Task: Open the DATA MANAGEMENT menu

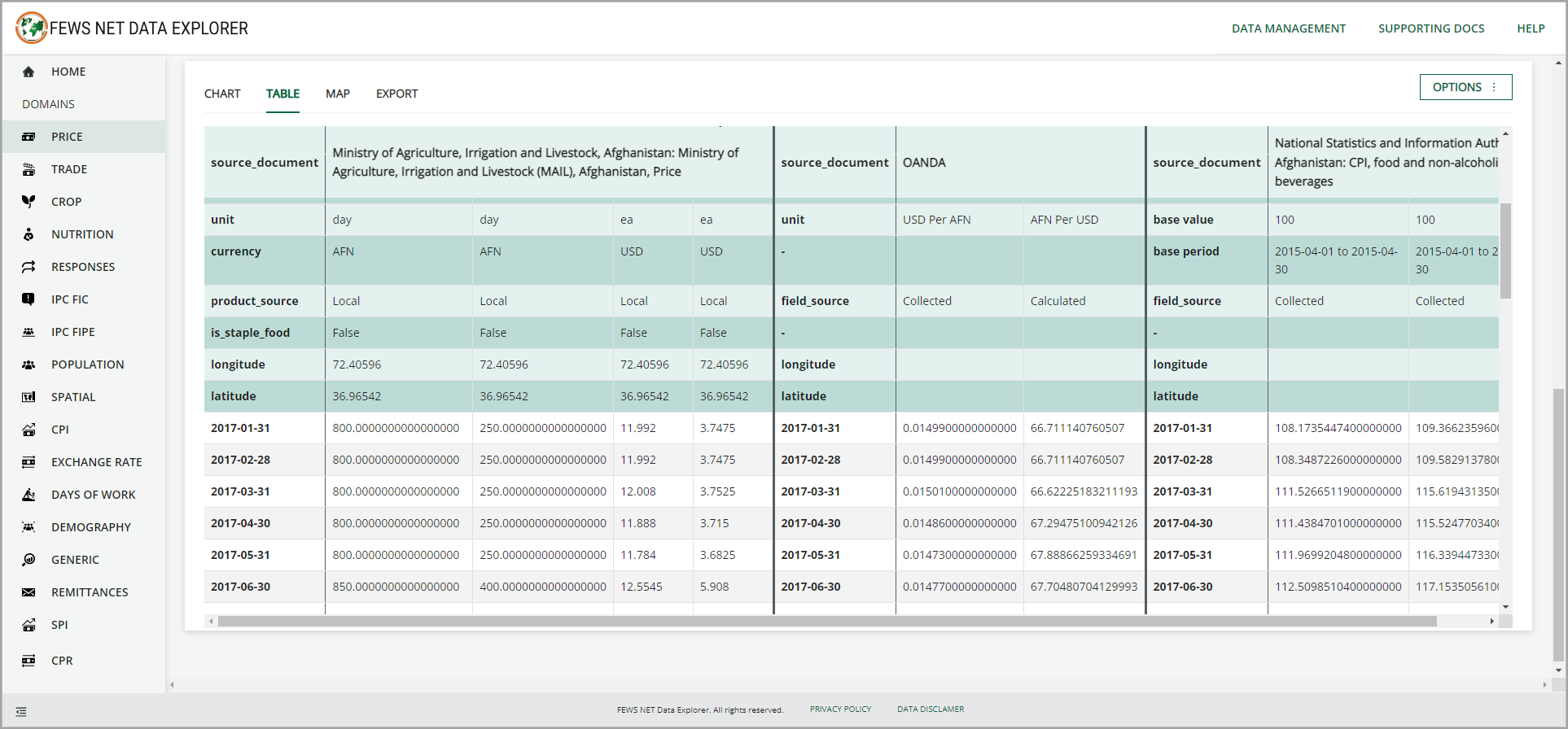Action: pos(1288,28)
